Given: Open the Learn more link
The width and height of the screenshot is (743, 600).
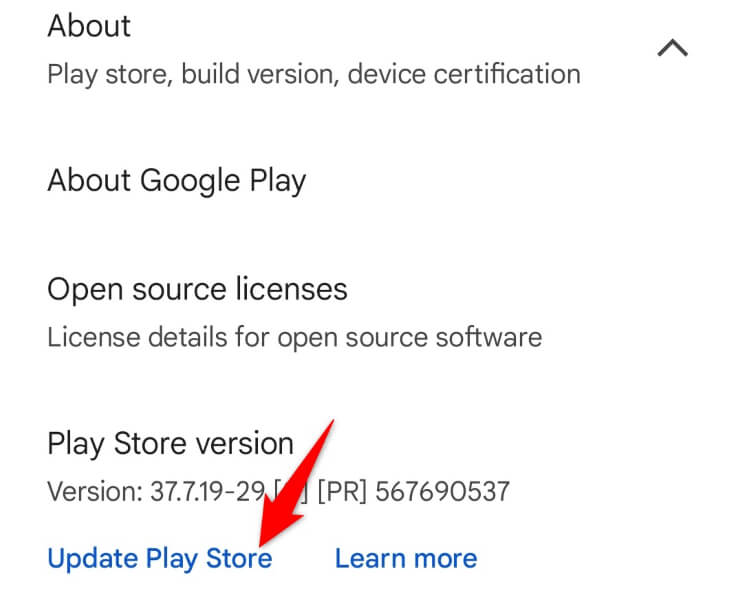Looking at the screenshot, I should tap(405, 557).
